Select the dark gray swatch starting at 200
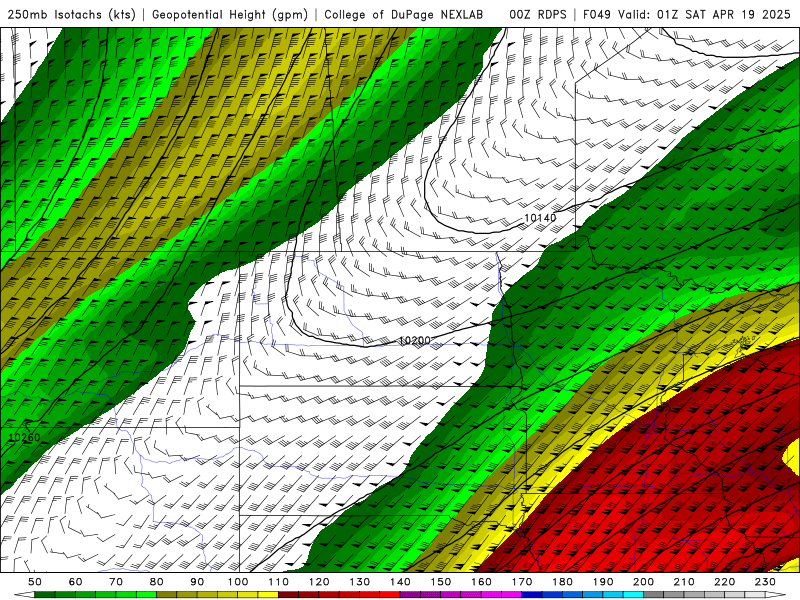This screenshot has width=800, height=600. (654, 595)
